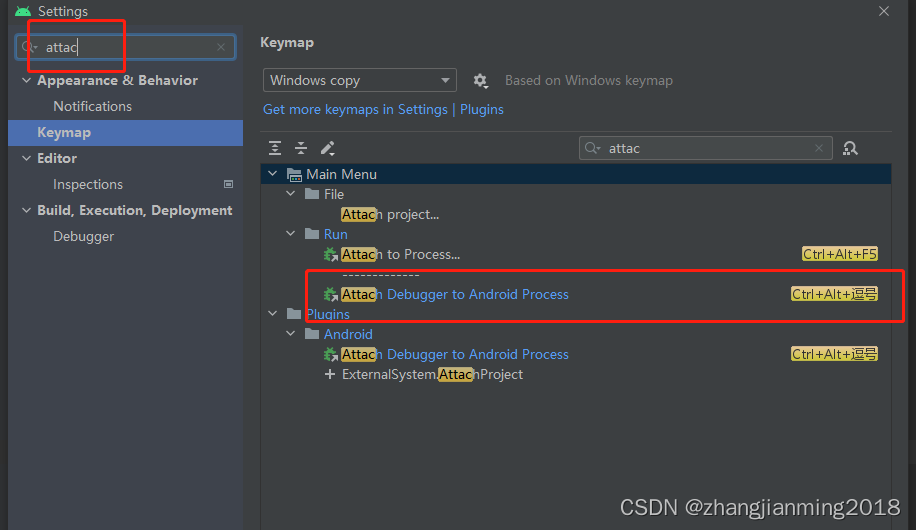Open keymap gear options menu
Image resolution: width=916 pixels, height=530 pixels.
(x=480, y=80)
